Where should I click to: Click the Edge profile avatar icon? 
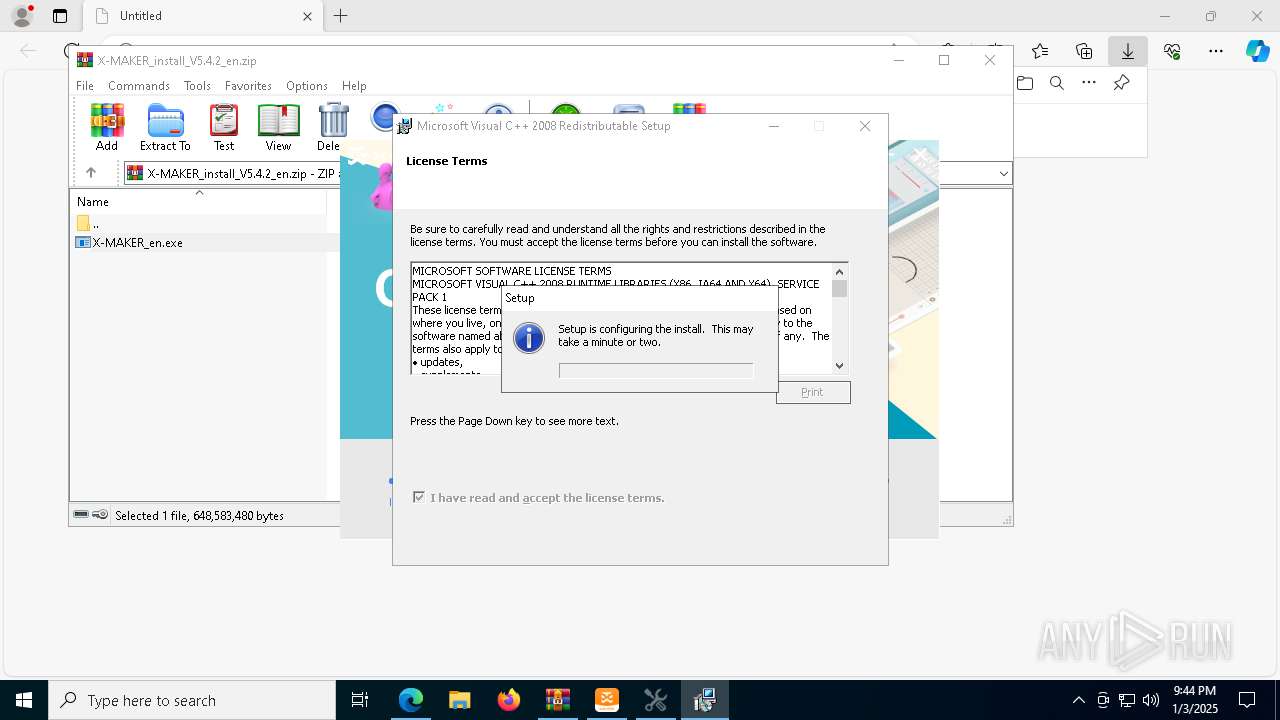coord(22,16)
